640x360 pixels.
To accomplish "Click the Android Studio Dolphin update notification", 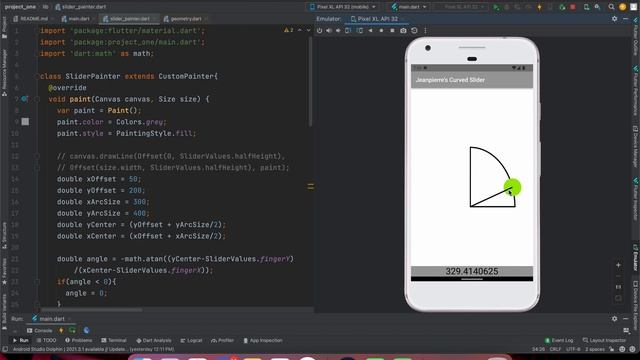I will coord(93,349).
